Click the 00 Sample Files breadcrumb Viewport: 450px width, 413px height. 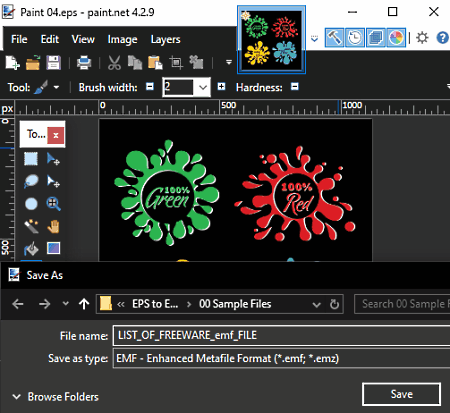click(x=235, y=304)
